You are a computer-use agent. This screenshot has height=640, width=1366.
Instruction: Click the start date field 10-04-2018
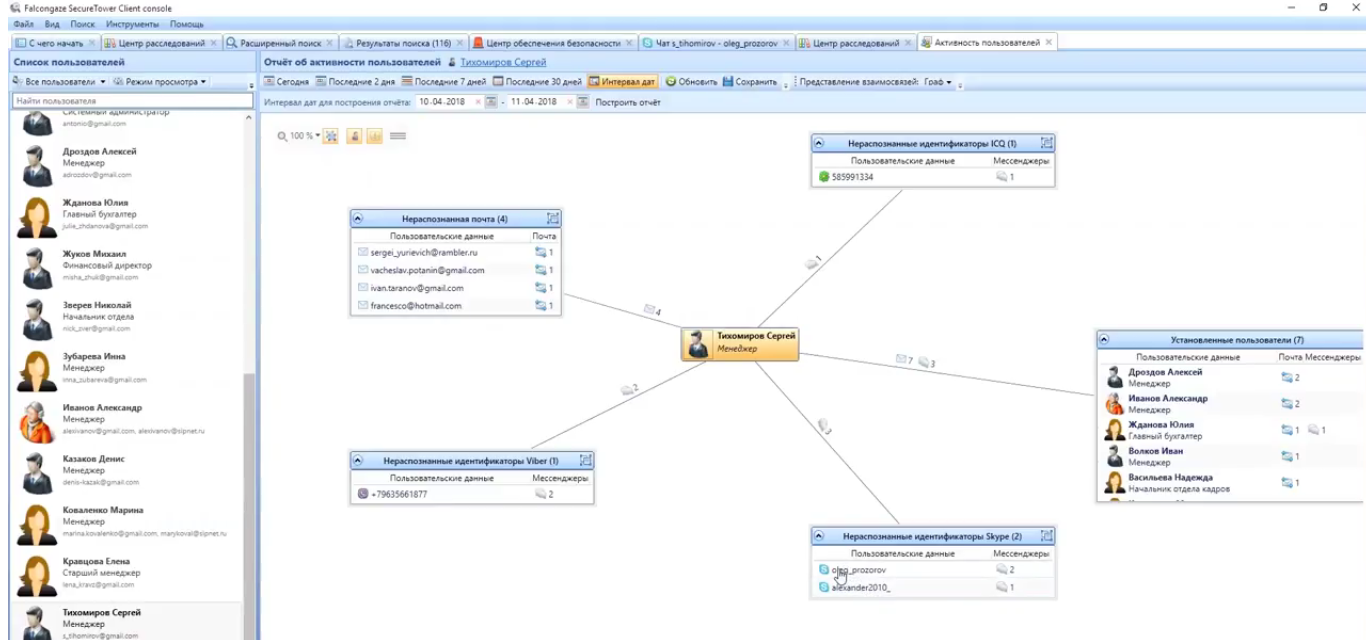coord(443,102)
